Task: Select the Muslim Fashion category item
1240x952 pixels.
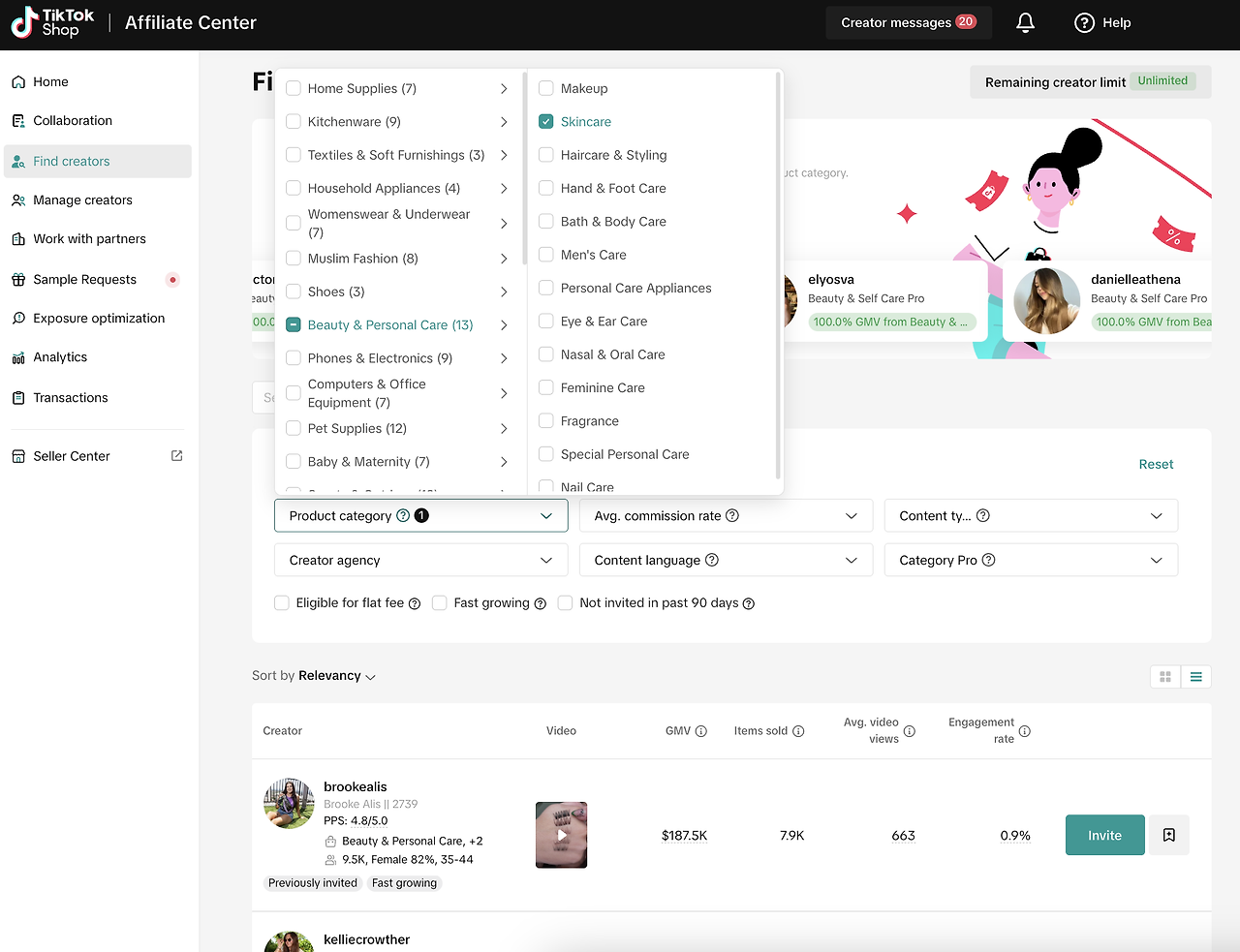Action: click(363, 259)
